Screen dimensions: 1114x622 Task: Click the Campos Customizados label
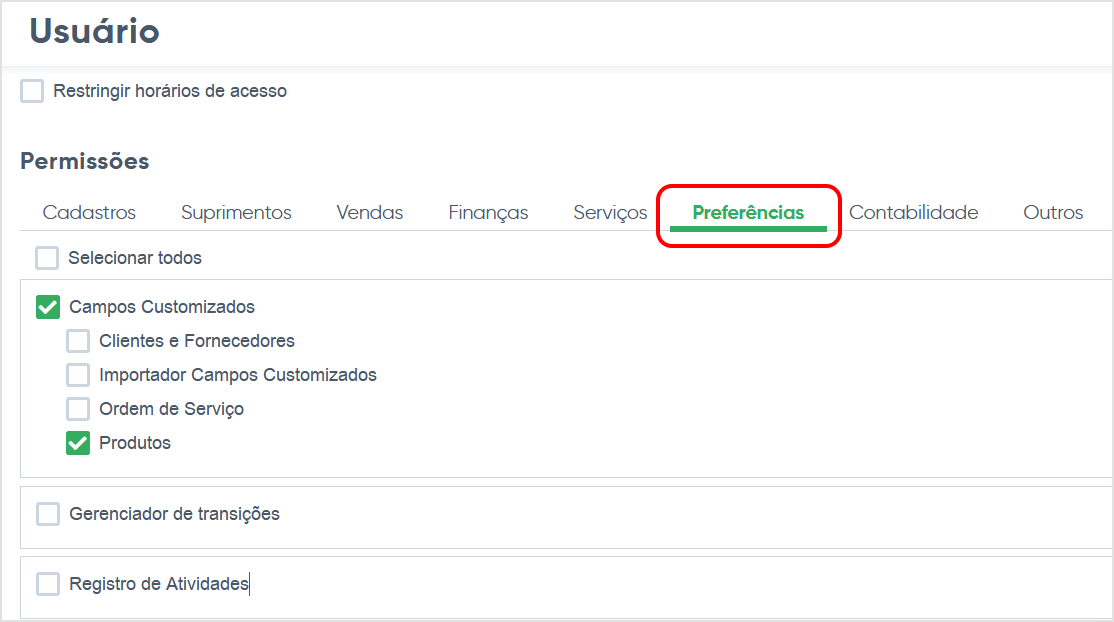pos(162,307)
